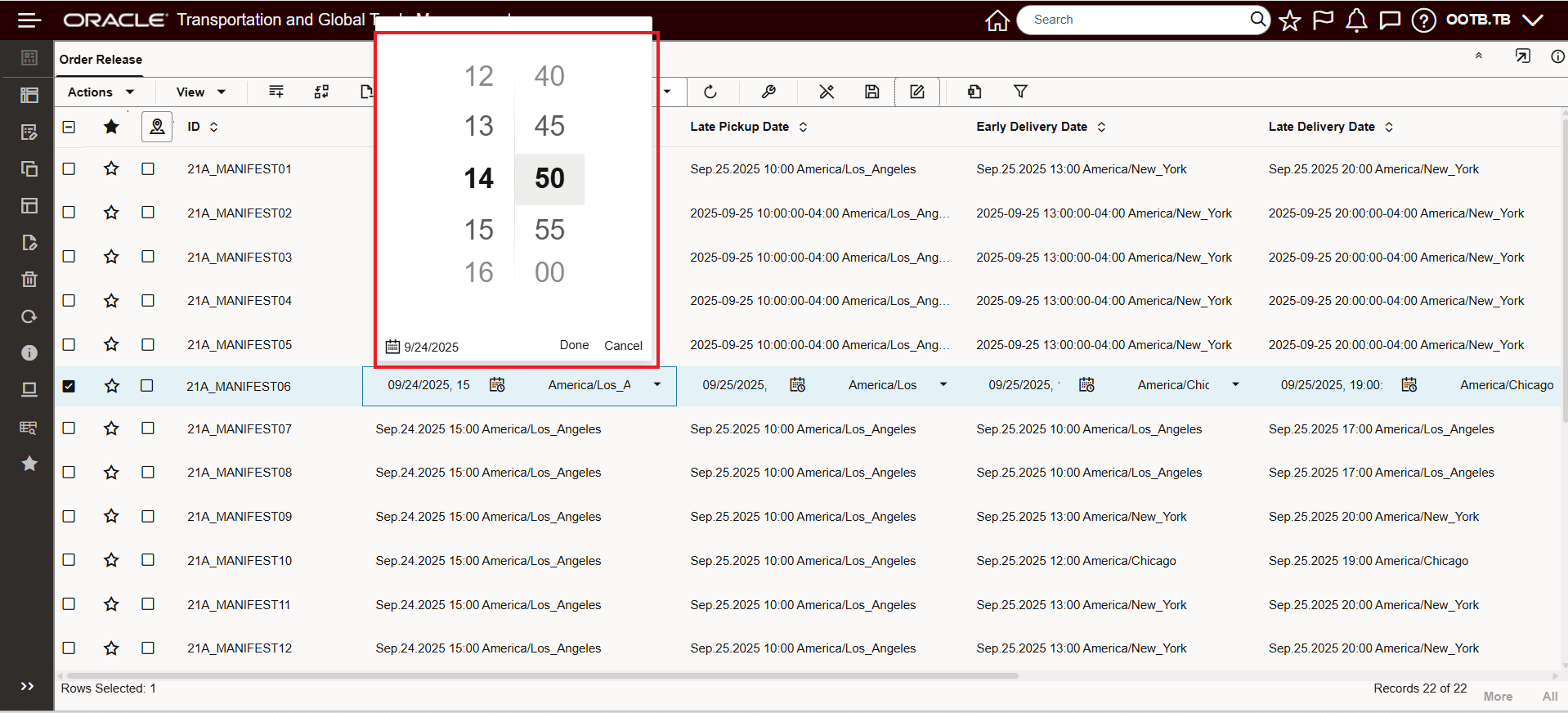Select row checkbox for 21A_MANIFEST10

click(x=69, y=559)
